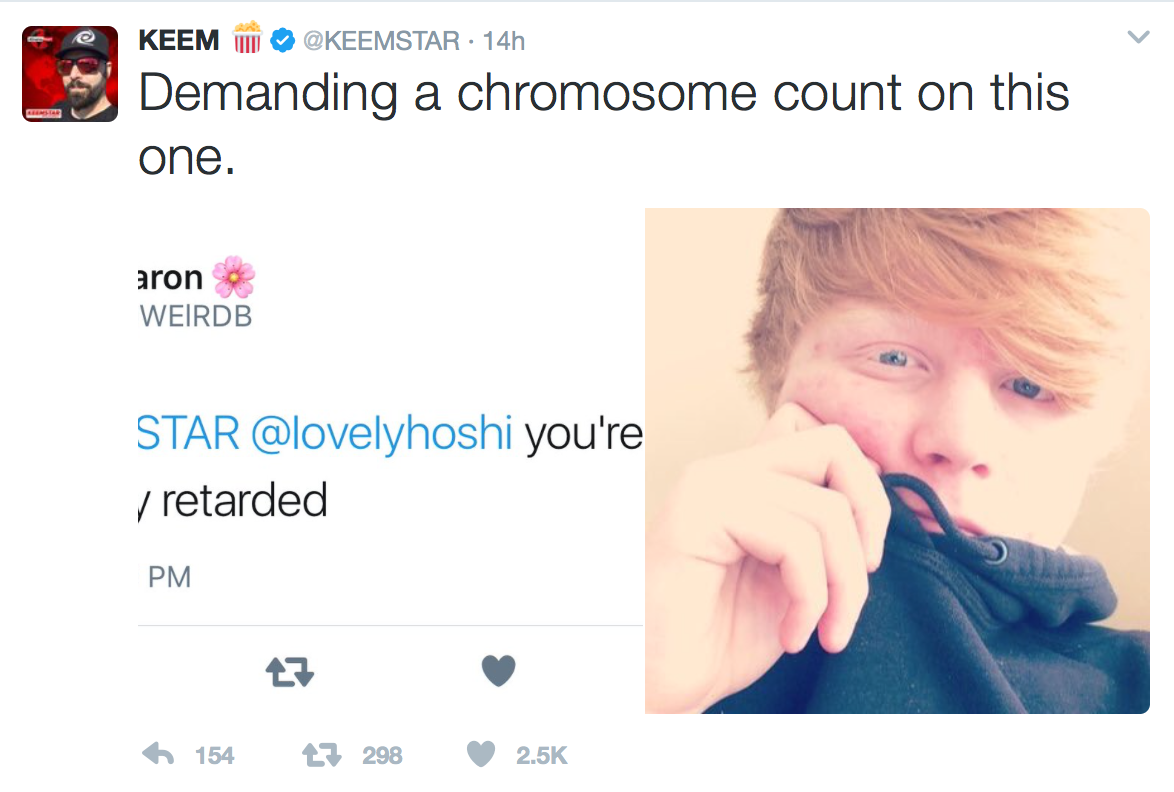Click the WEIRDB handle in the embedded screenshot
Screen dimensions: 1174x792
(x=195, y=316)
